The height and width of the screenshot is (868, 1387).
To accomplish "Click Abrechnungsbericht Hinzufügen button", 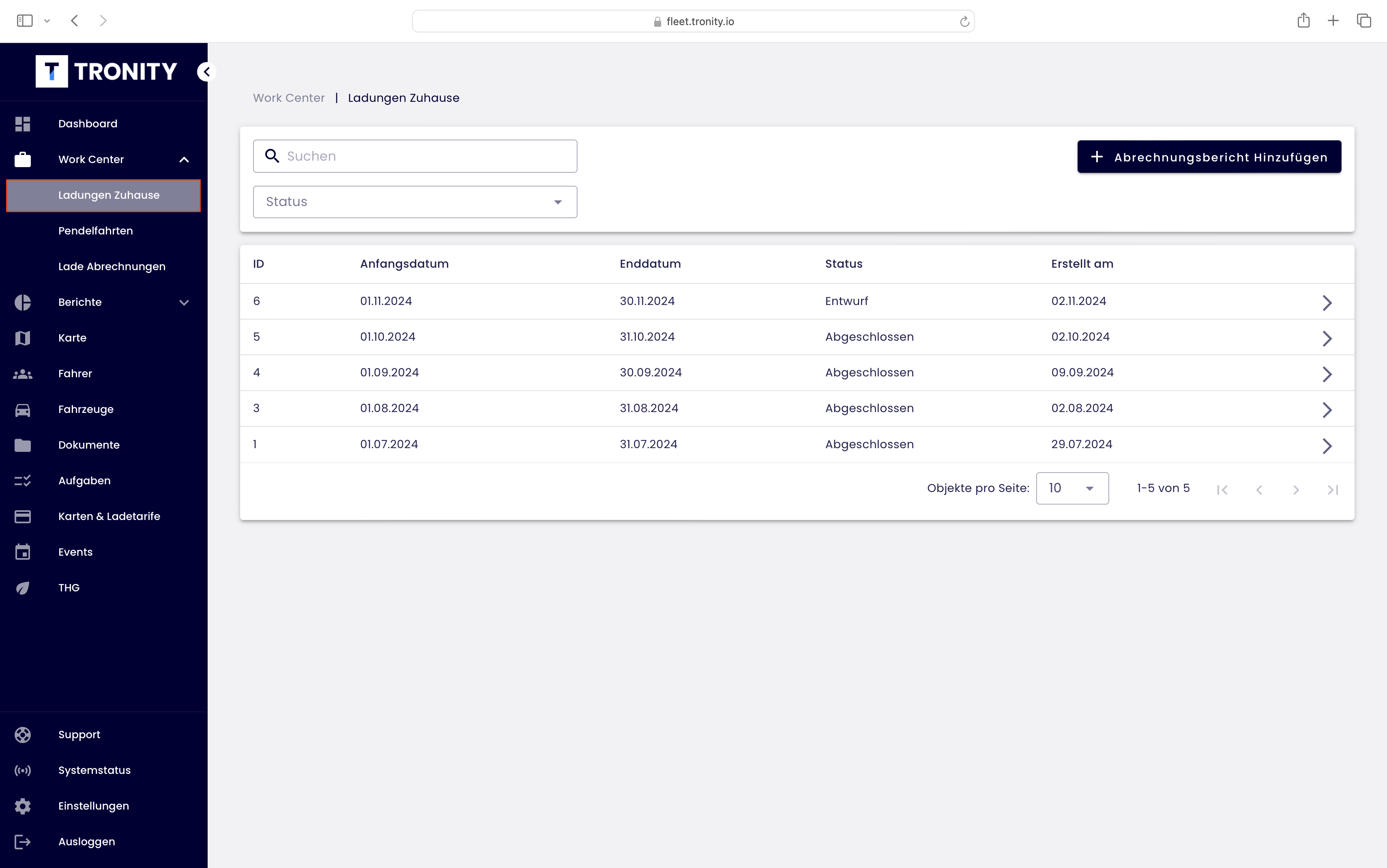I will tap(1209, 157).
